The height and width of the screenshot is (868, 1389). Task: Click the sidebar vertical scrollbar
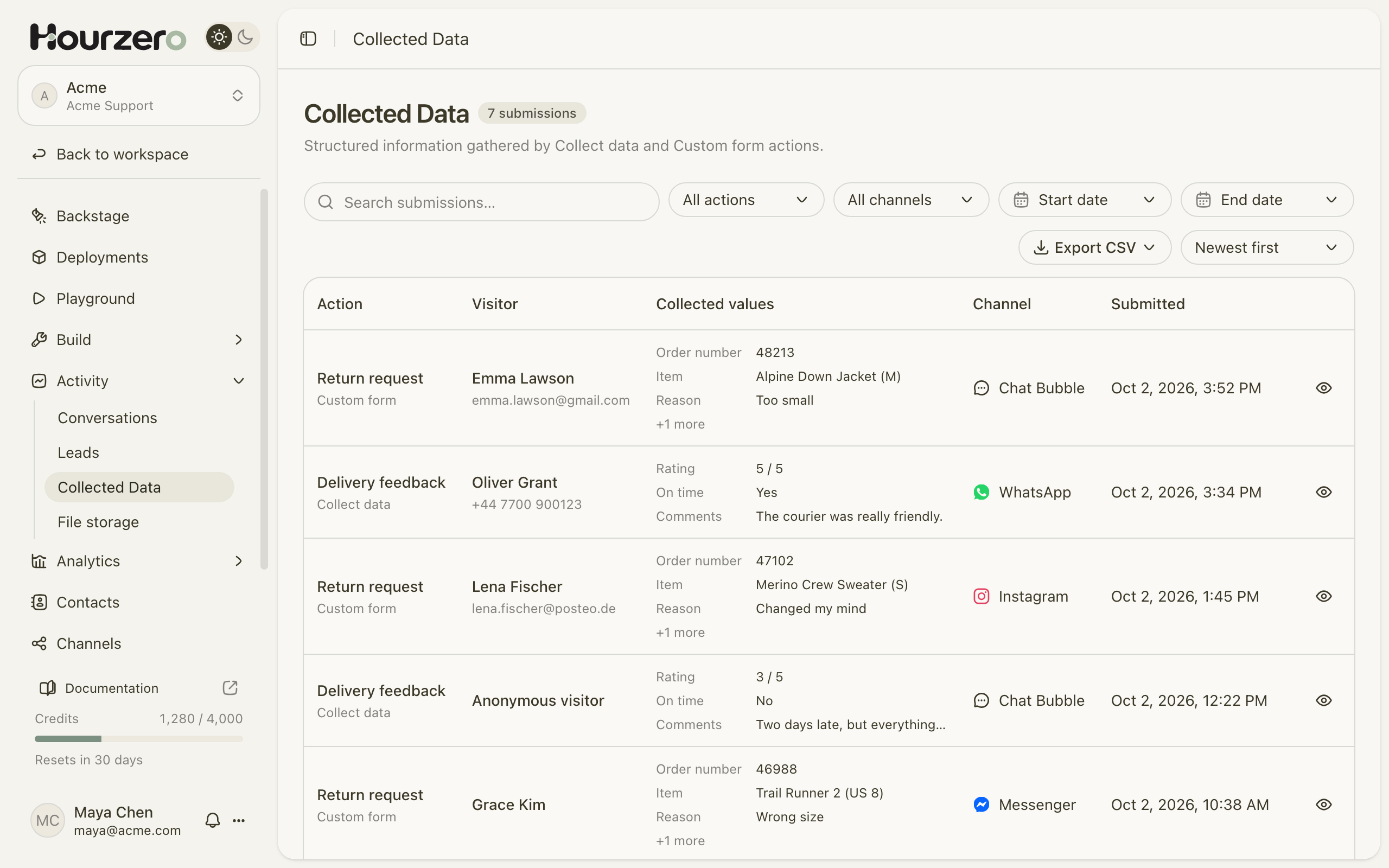264,379
